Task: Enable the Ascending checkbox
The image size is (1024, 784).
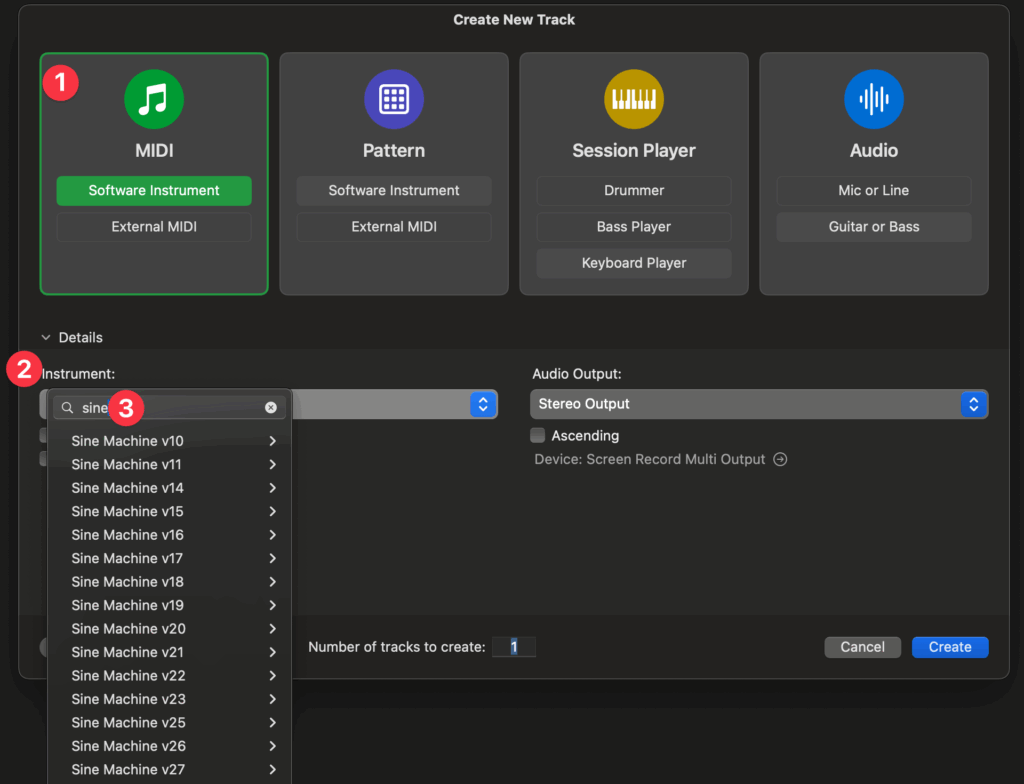Action: coord(538,436)
